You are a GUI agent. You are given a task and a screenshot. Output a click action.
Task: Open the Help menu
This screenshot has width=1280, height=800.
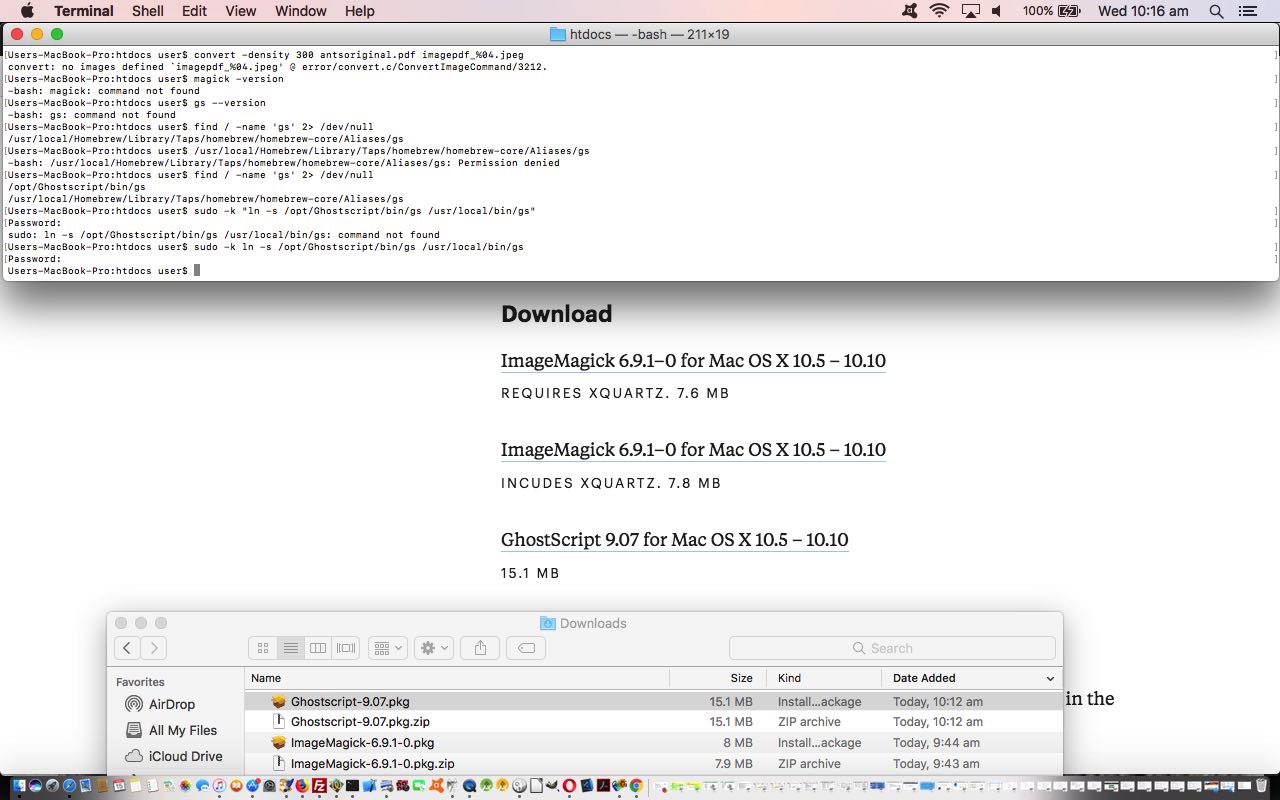(x=359, y=11)
